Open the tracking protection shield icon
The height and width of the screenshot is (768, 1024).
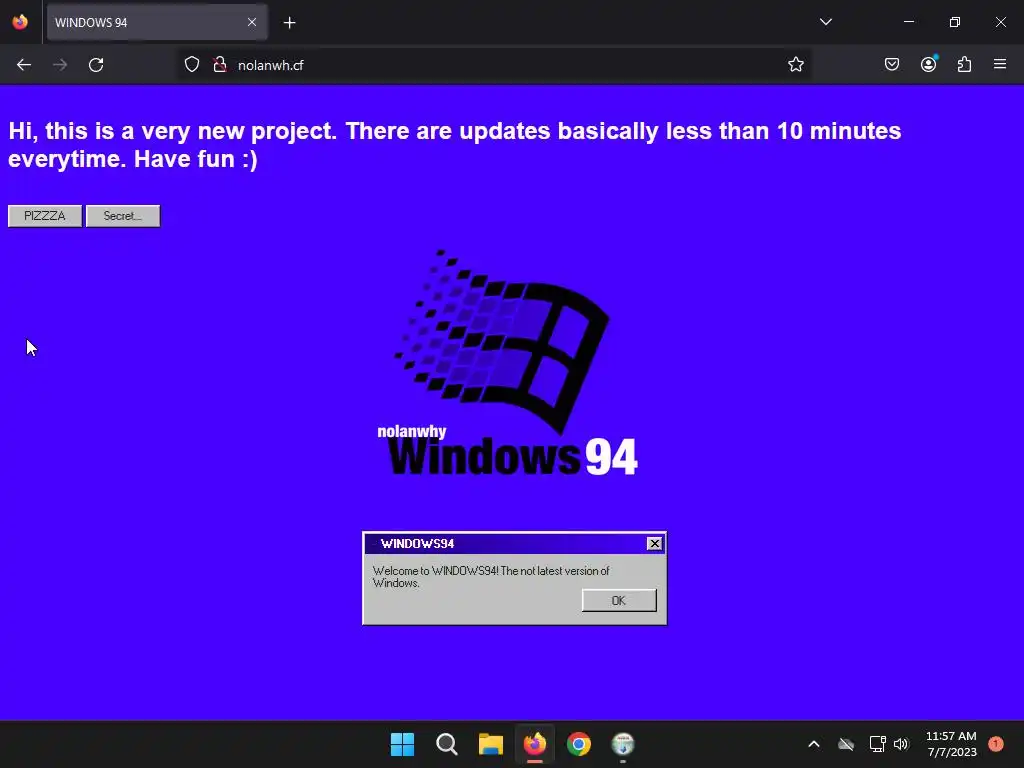pos(191,65)
